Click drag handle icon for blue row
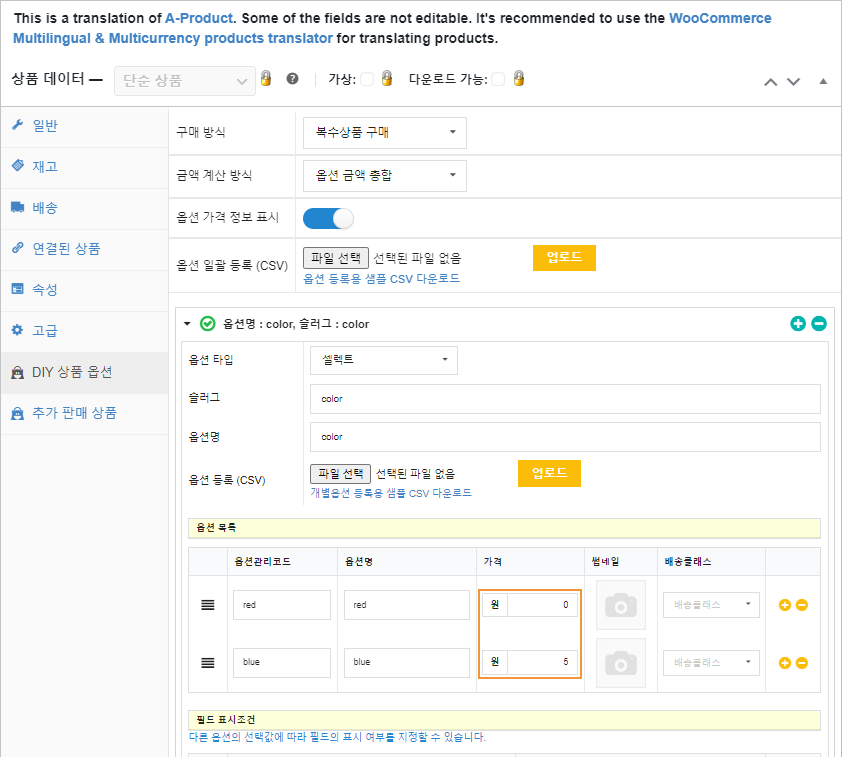The height and width of the screenshot is (757, 842). coord(208,662)
